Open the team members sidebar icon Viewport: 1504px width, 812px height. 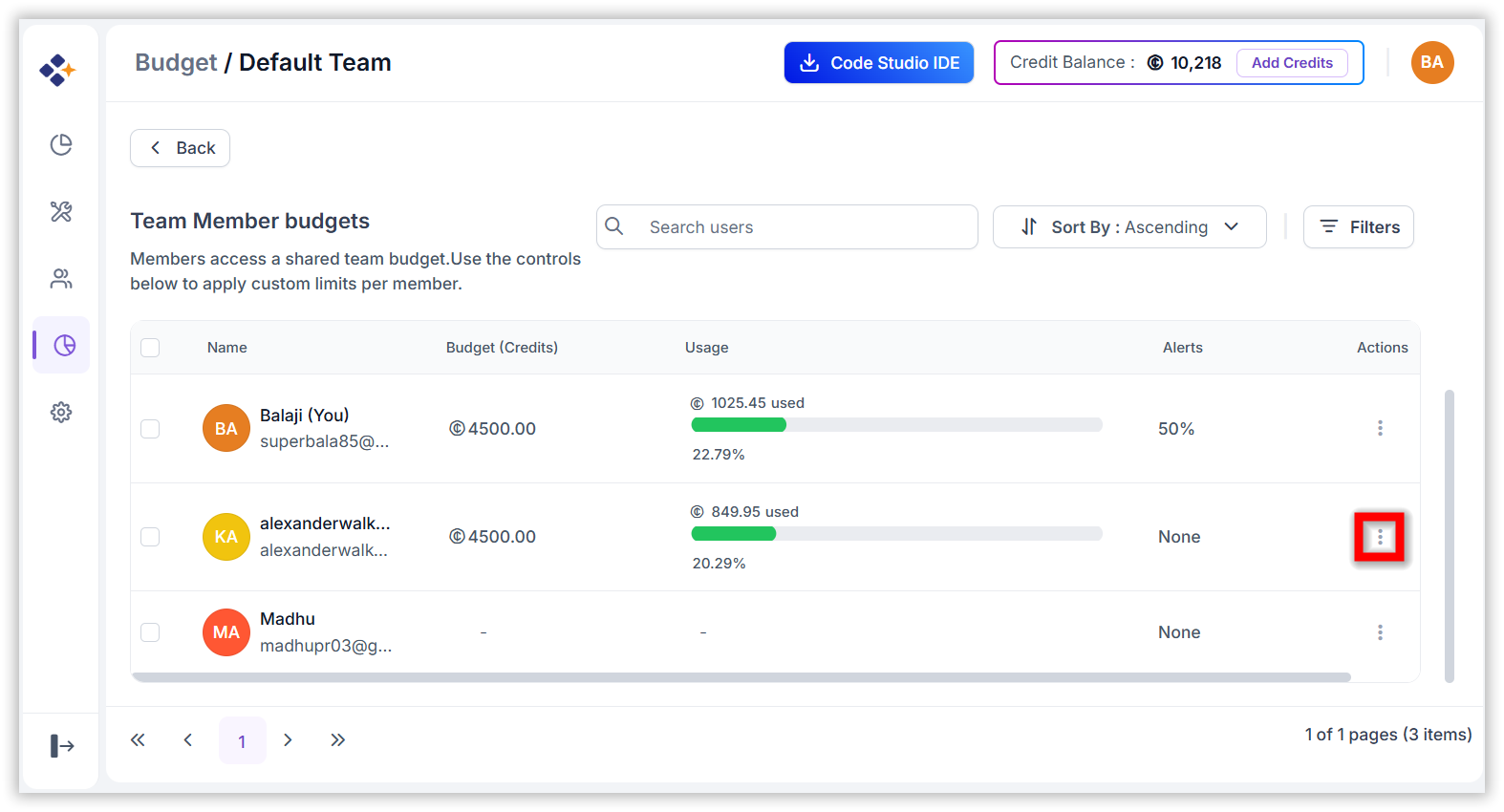[x=61, y=278]
